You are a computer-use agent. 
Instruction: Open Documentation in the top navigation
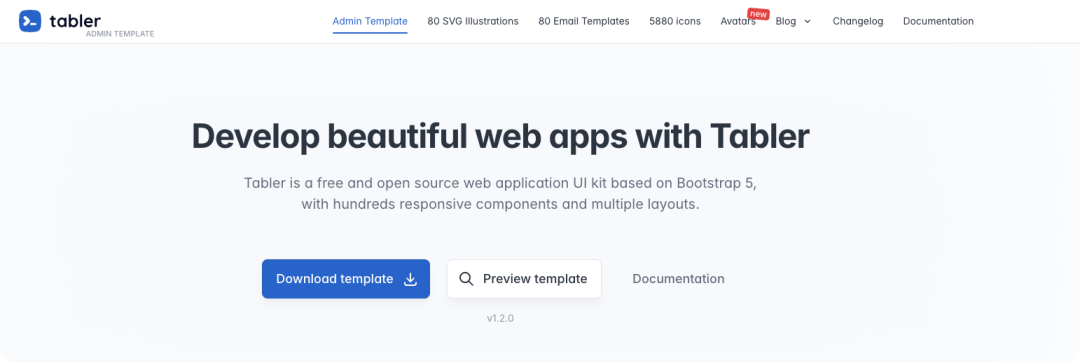938,21
